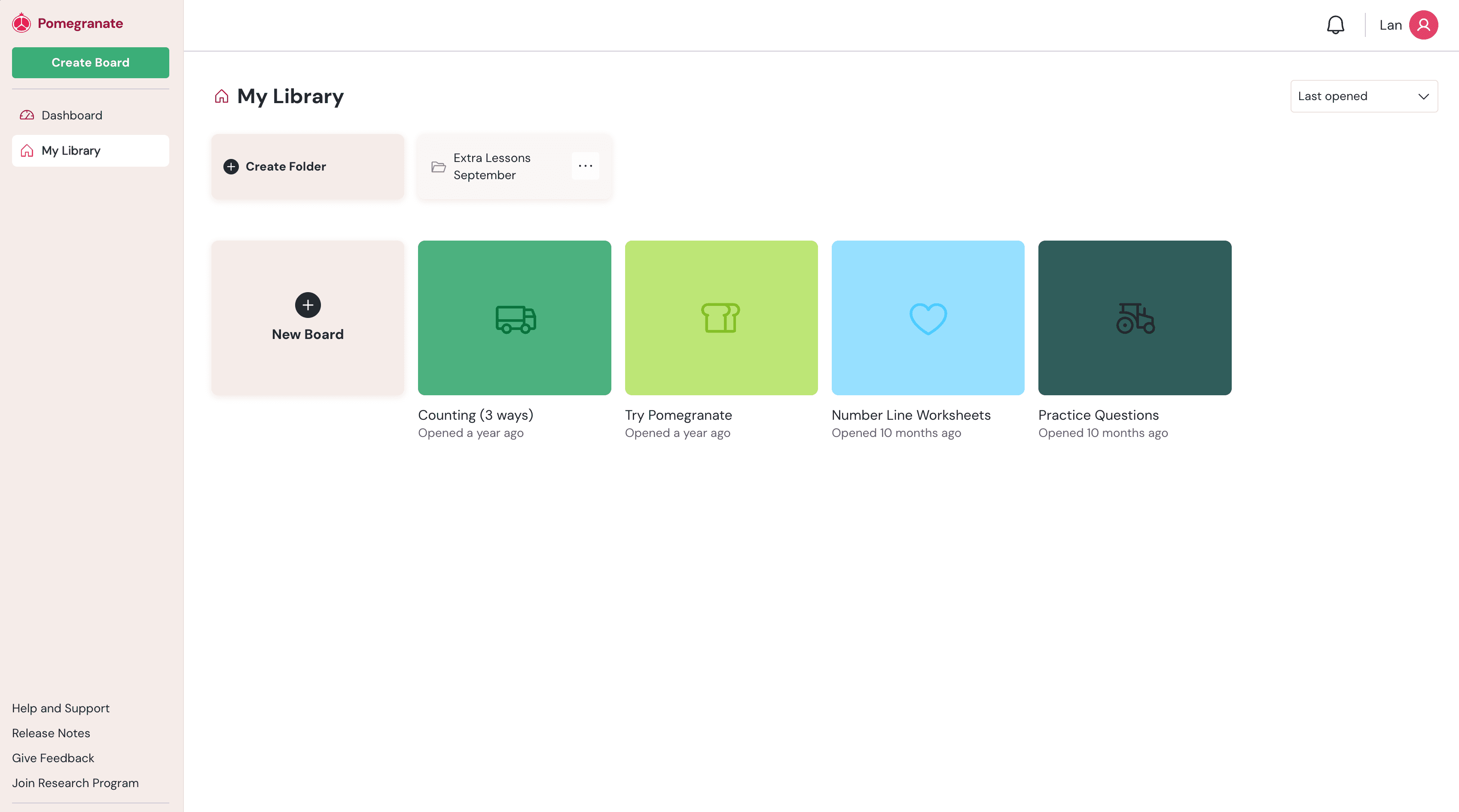Click the Dashboard gauge icon
Screen dimensions: 1459x812
pyautogui.click(x=27, y=116)
